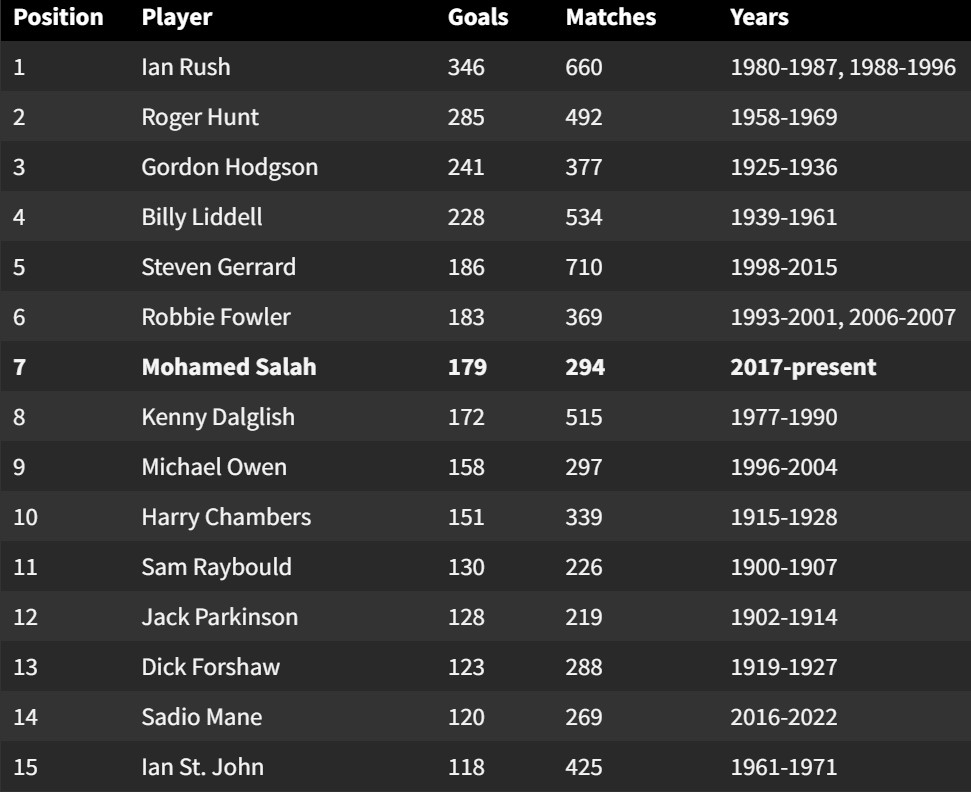This screenshot has width=971, height=792.
Task: Click Michael Owen's goals value 158
Action: tap(466, 467)
